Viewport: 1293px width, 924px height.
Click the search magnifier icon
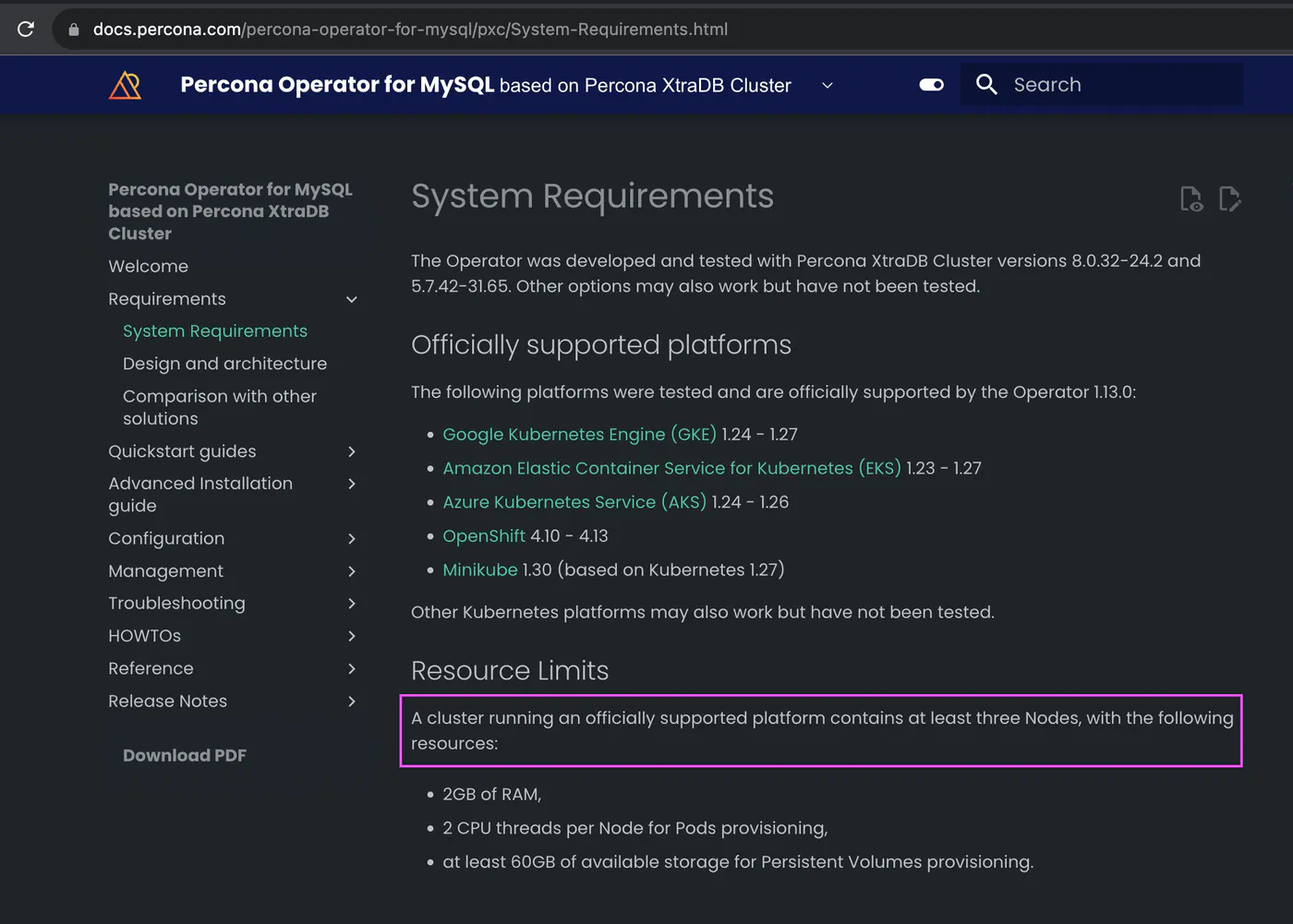pyautogui.click(x=986, y=85)
